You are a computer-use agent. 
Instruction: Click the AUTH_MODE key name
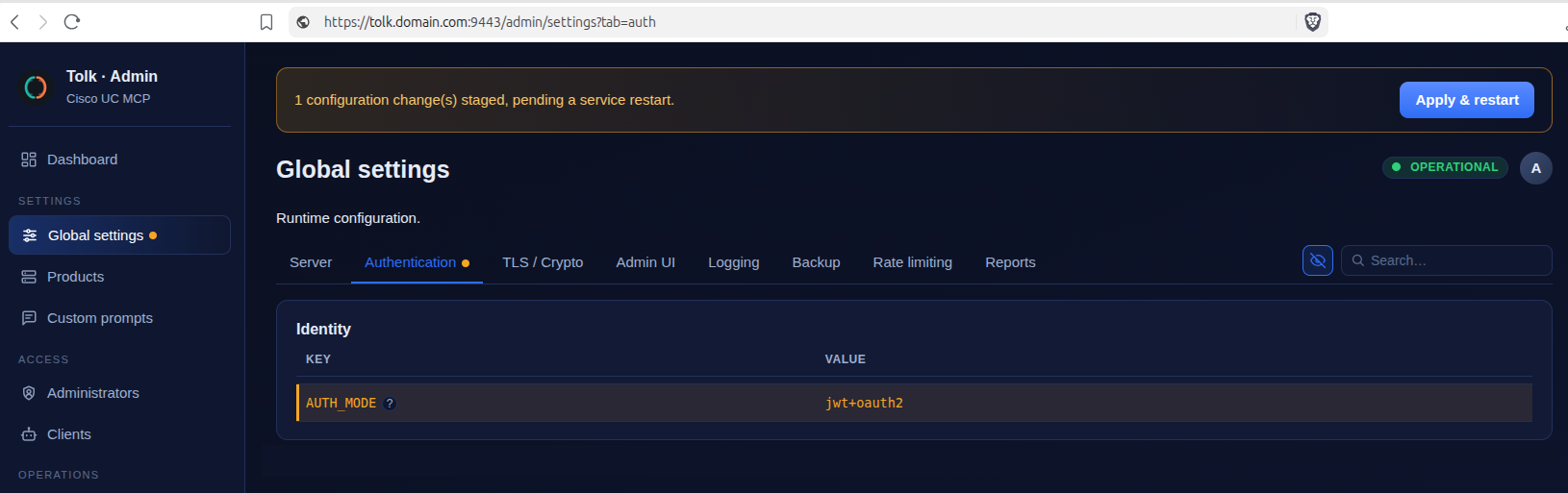341,403
